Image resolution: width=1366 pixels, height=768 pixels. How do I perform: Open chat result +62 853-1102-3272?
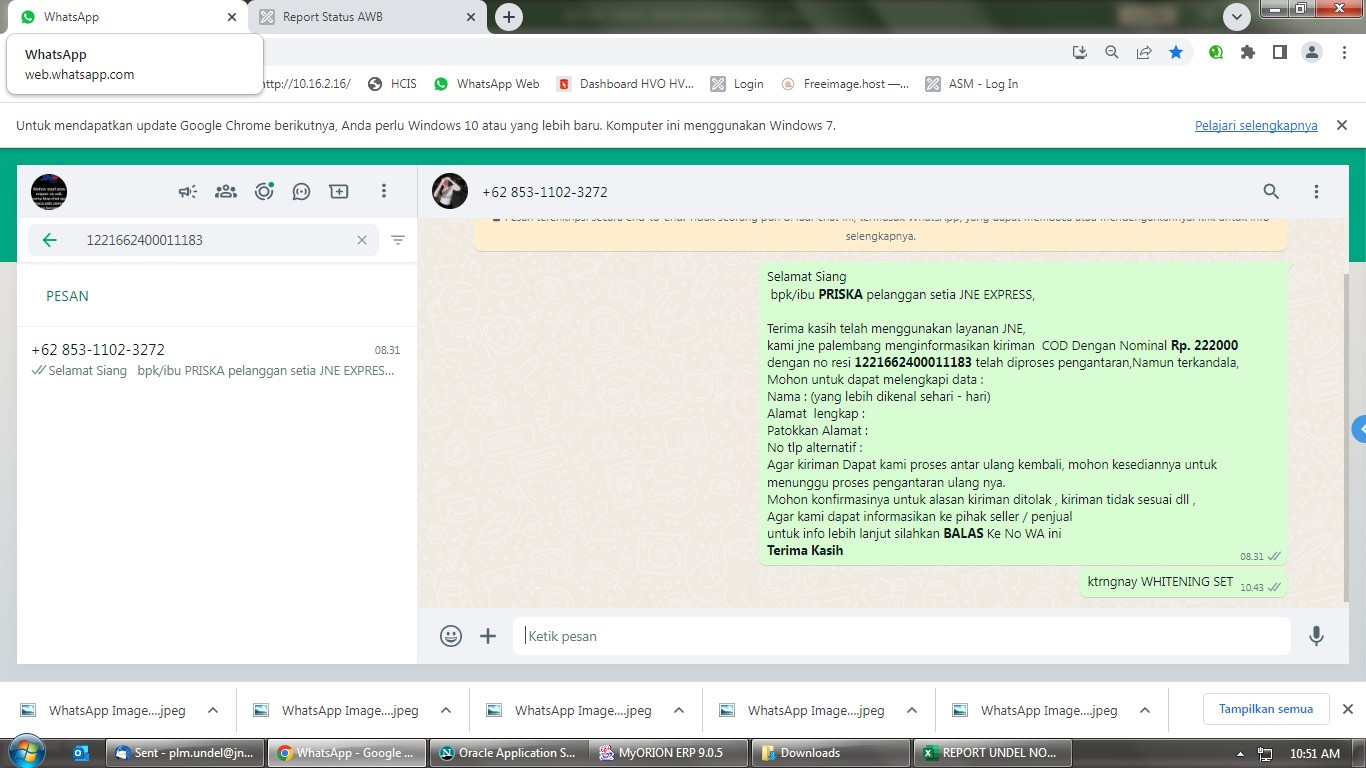pos(216,360)
